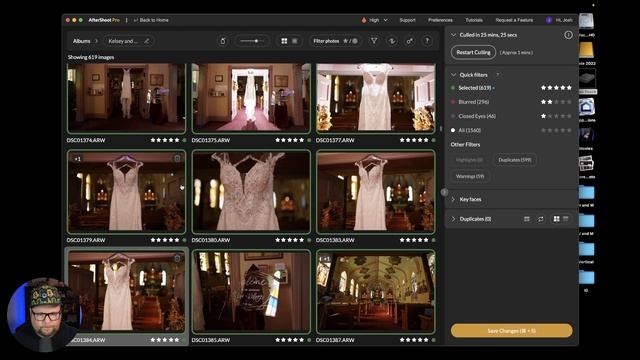Click Albums breadcrumb
The image size is (640, 360).
pos(82,41)
